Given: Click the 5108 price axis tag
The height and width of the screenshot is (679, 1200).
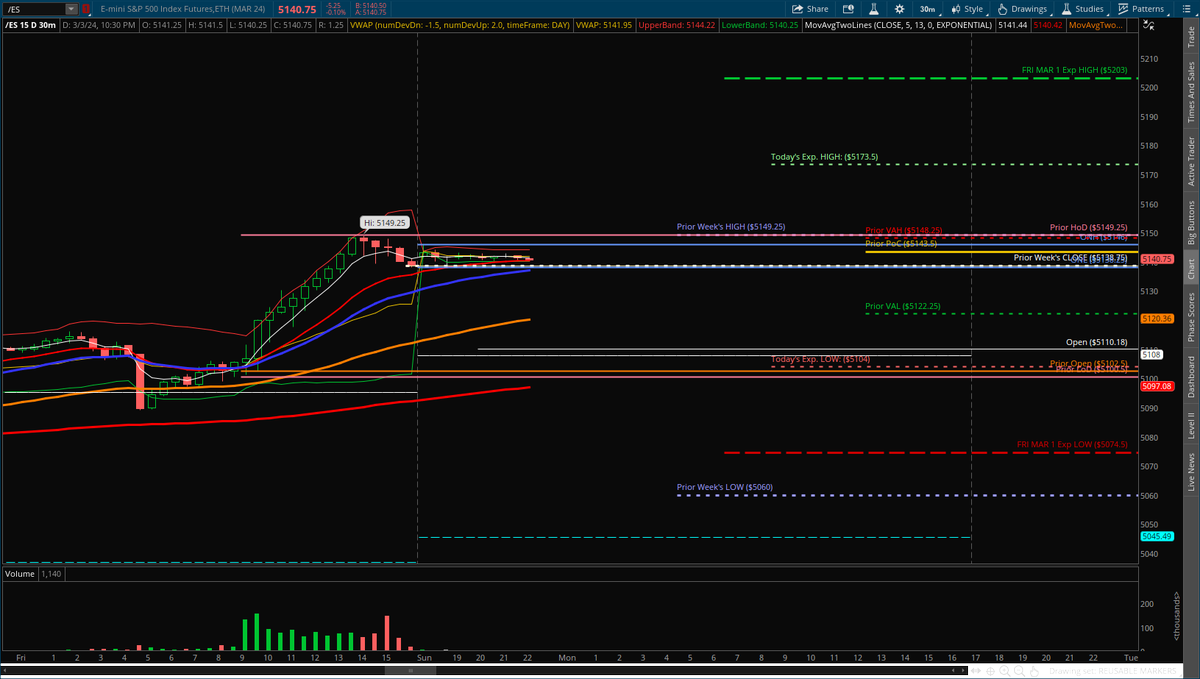Looking at the screenshot, I should (x=1151, y=354).
